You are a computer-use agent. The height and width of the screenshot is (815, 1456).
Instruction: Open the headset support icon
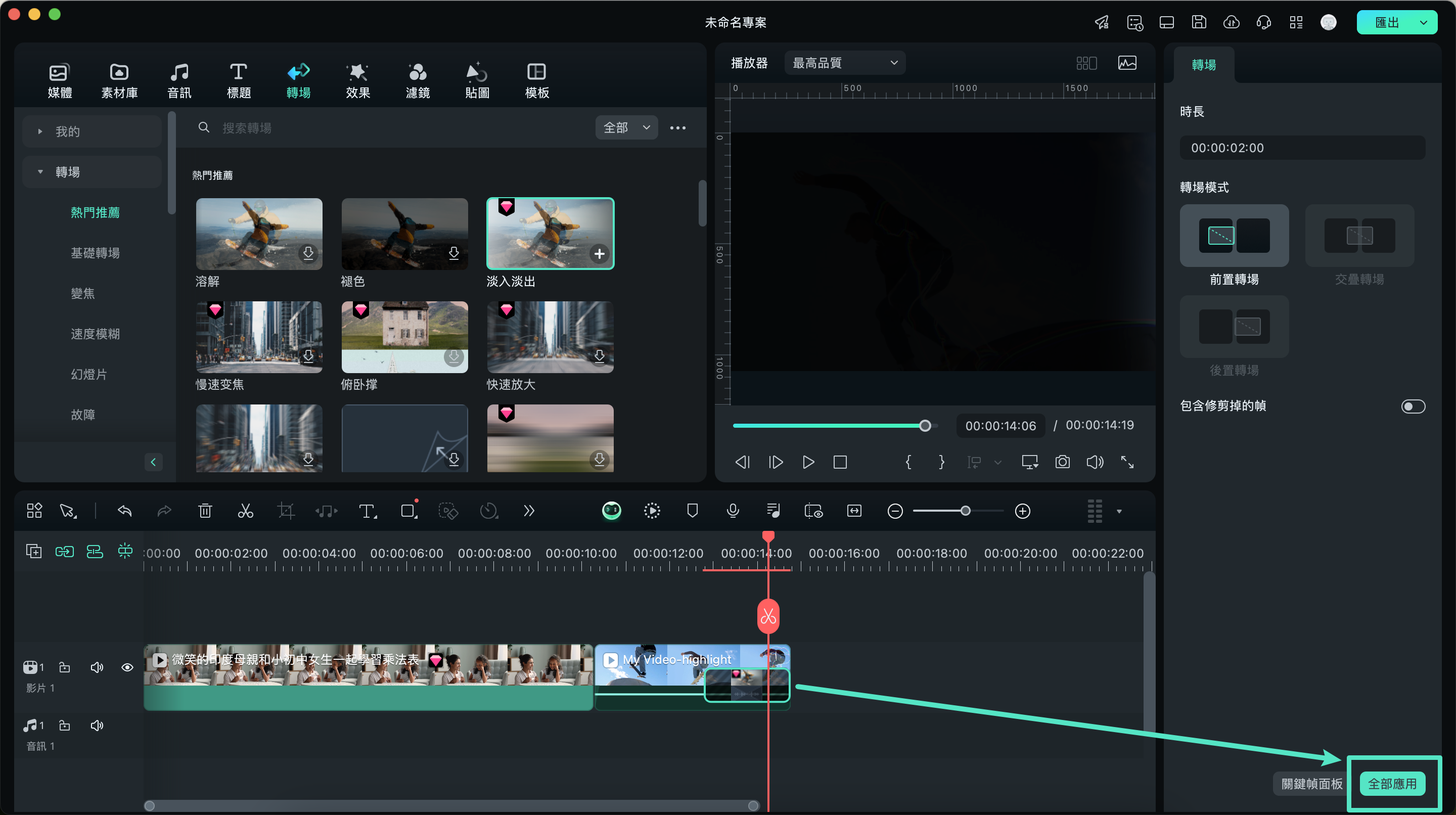coord(1263,23)
